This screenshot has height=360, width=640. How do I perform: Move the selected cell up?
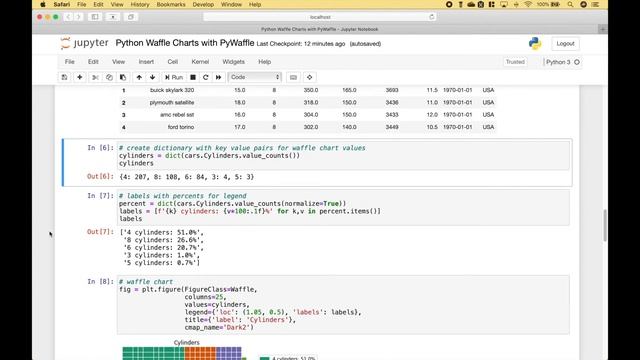139,77
